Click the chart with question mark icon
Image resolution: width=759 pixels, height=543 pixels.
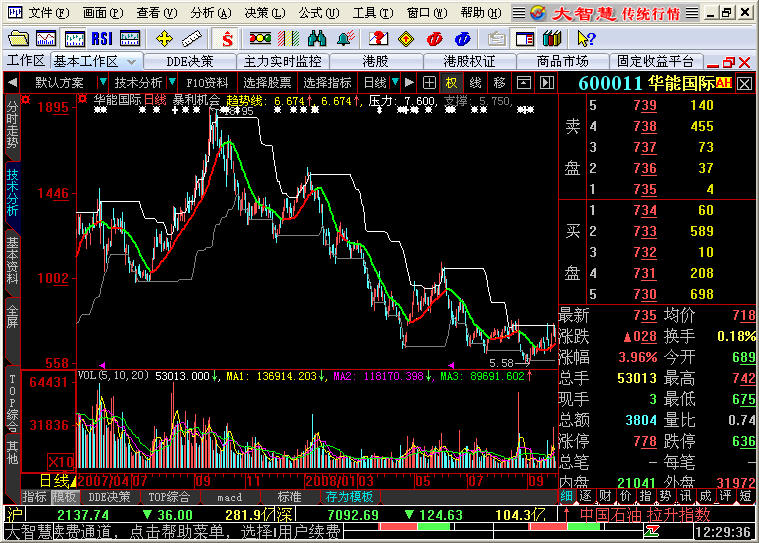(x=379, y=38)
